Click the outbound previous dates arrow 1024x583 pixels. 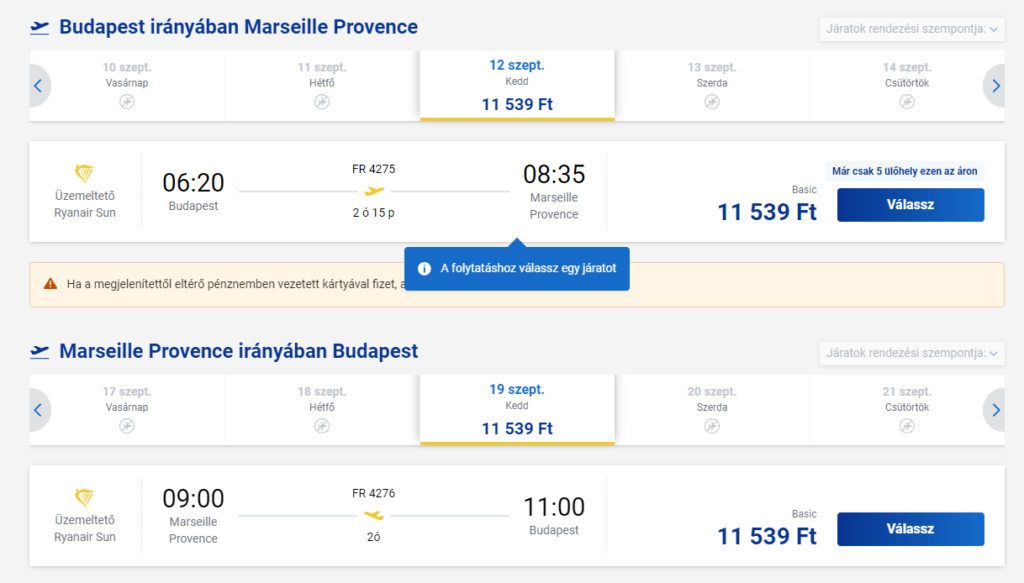pyautogui.click(x=39, y=86)
